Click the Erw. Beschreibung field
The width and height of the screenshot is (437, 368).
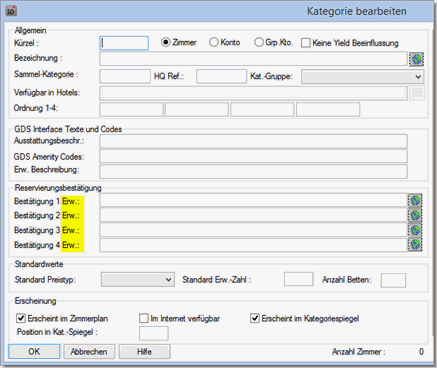[253, 171]
